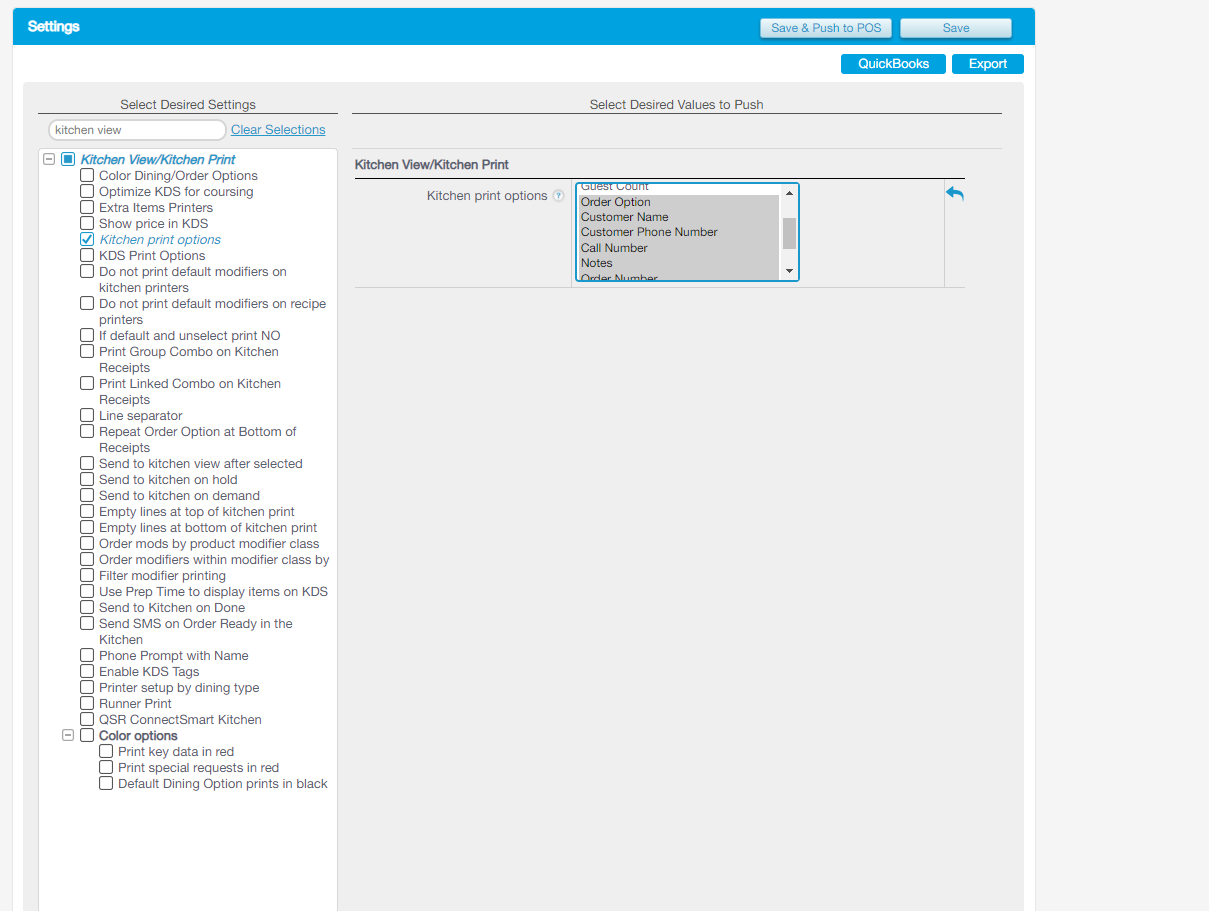Image resolution: width=1209 pixels, height=911 pixels.
Task: Enable the Enable KDS Tags checkbox
Action: coord(87,671)
